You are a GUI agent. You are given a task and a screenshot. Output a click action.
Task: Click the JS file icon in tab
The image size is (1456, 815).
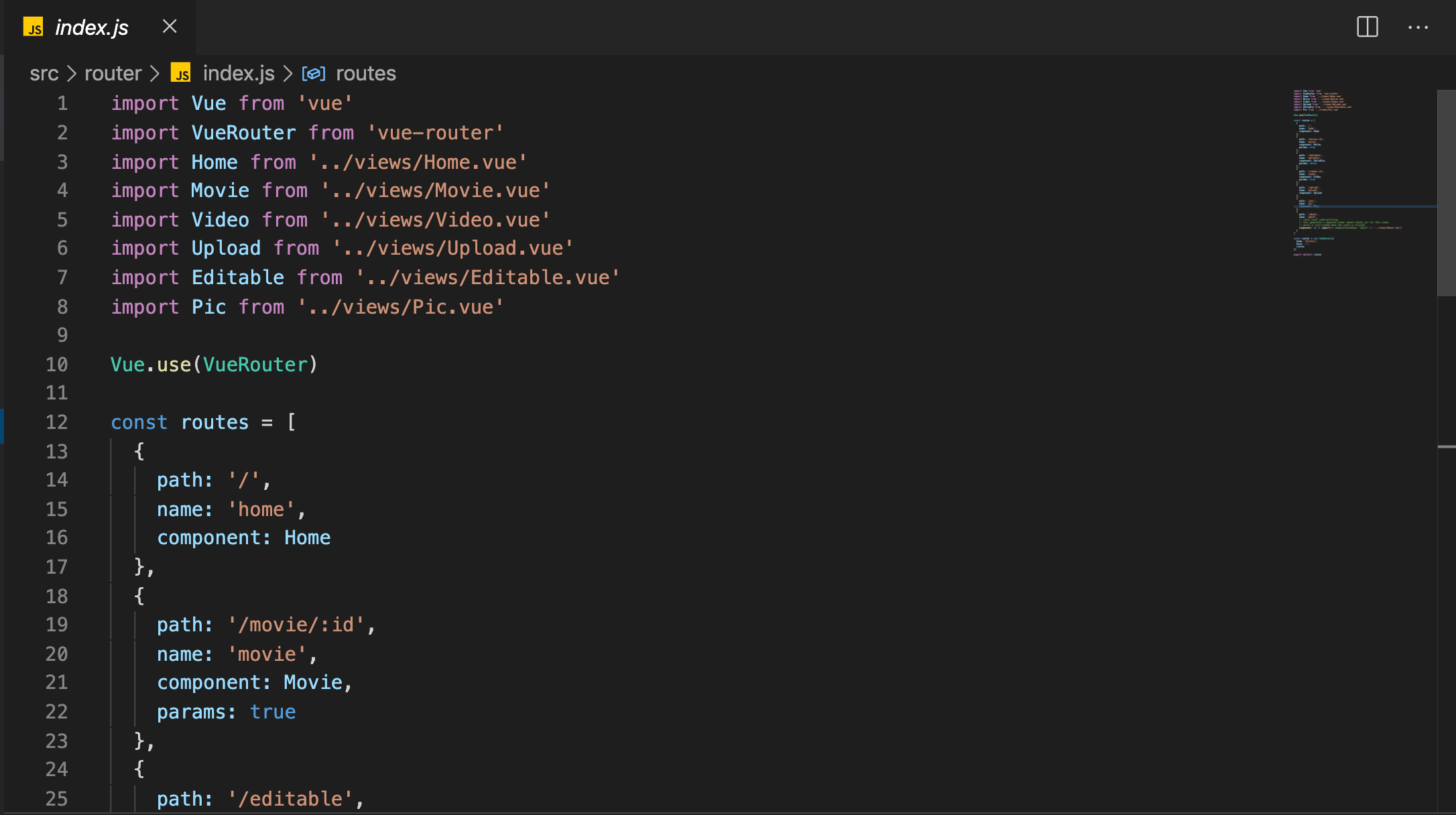point(34,27)
